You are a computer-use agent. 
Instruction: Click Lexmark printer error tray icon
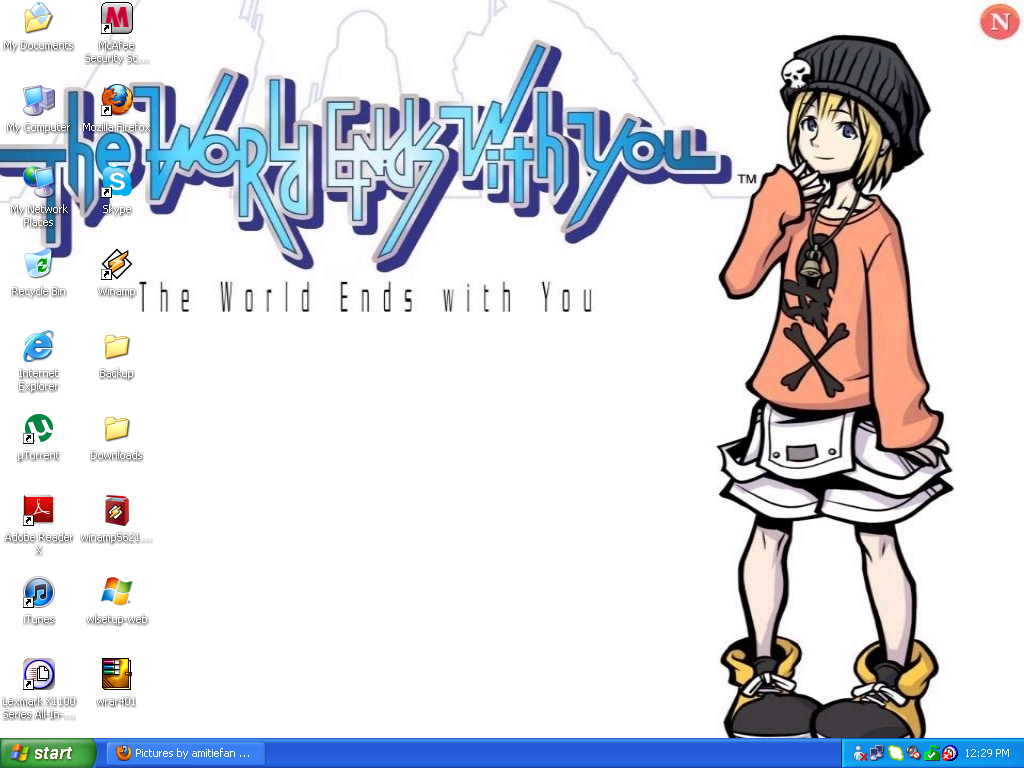click(x=950, y=754)
